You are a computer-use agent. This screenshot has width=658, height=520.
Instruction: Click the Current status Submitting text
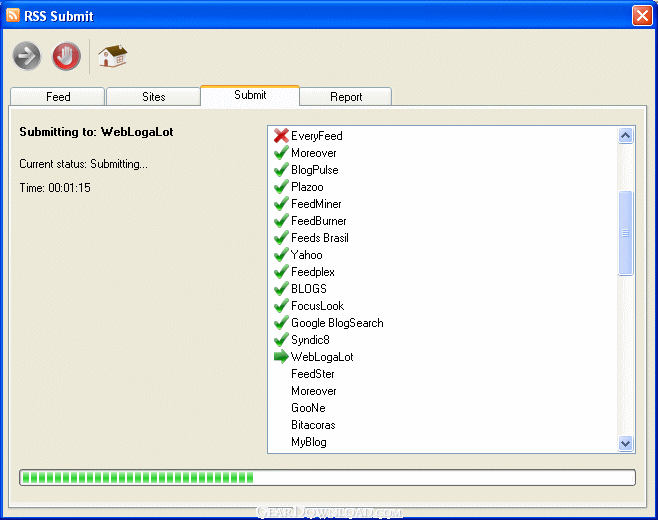point(83,164)
